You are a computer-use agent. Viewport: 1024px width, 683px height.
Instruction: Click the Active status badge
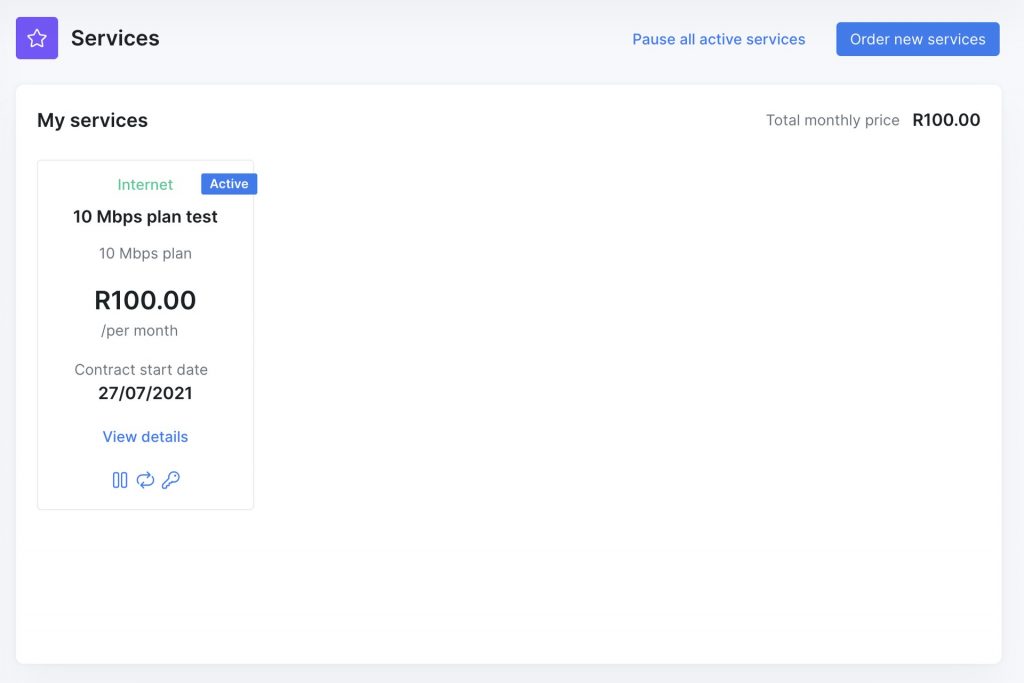point(229,184)
